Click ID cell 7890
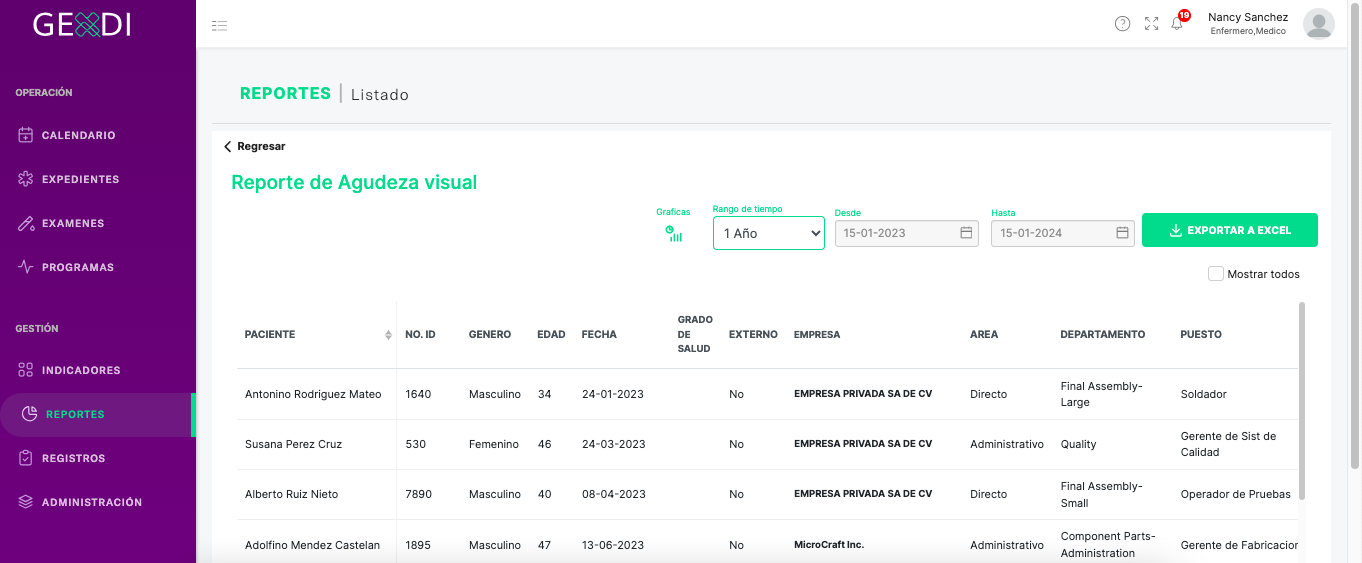 tap(419, 494)
